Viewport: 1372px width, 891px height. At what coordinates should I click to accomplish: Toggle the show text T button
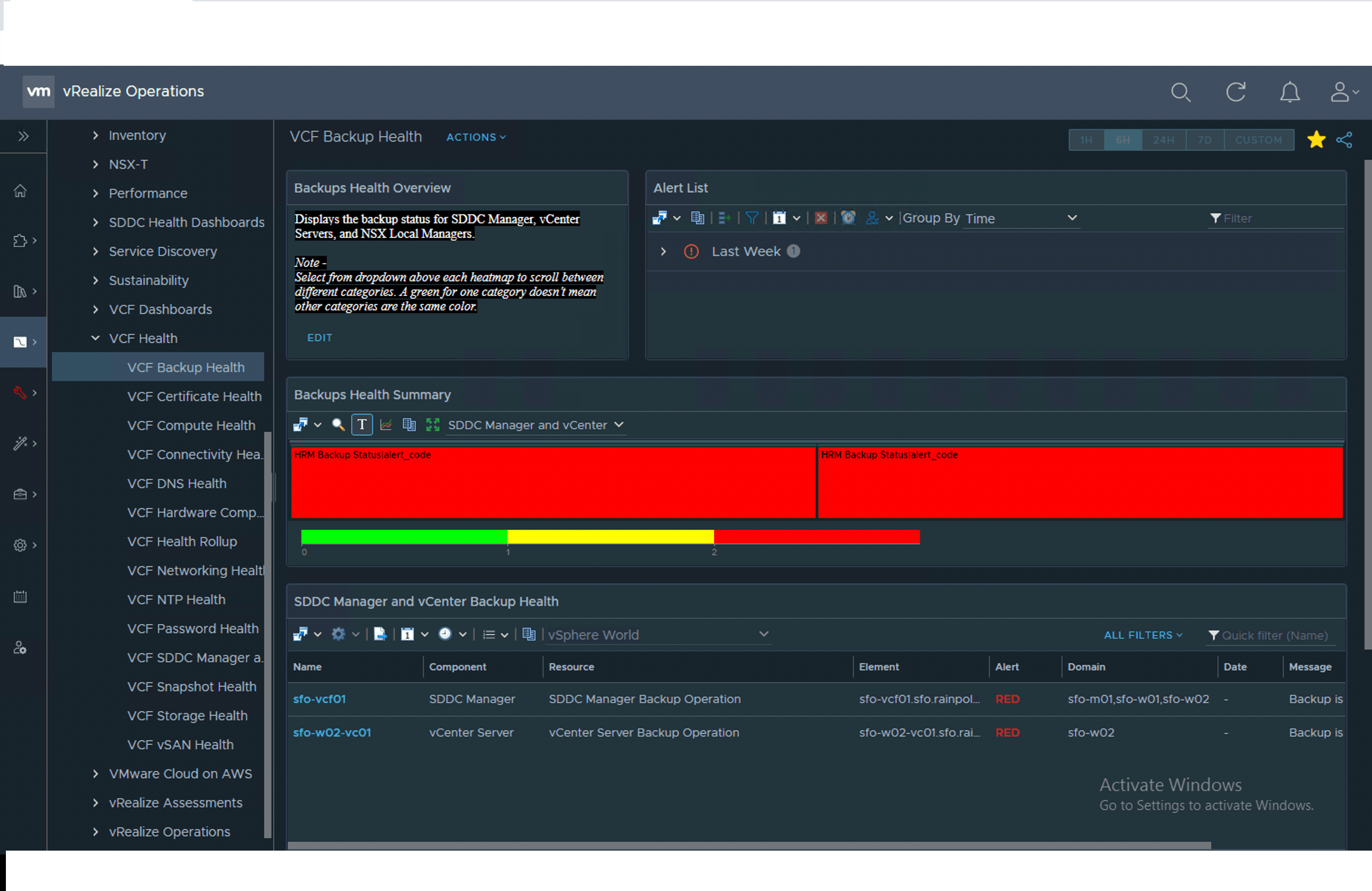362,425
